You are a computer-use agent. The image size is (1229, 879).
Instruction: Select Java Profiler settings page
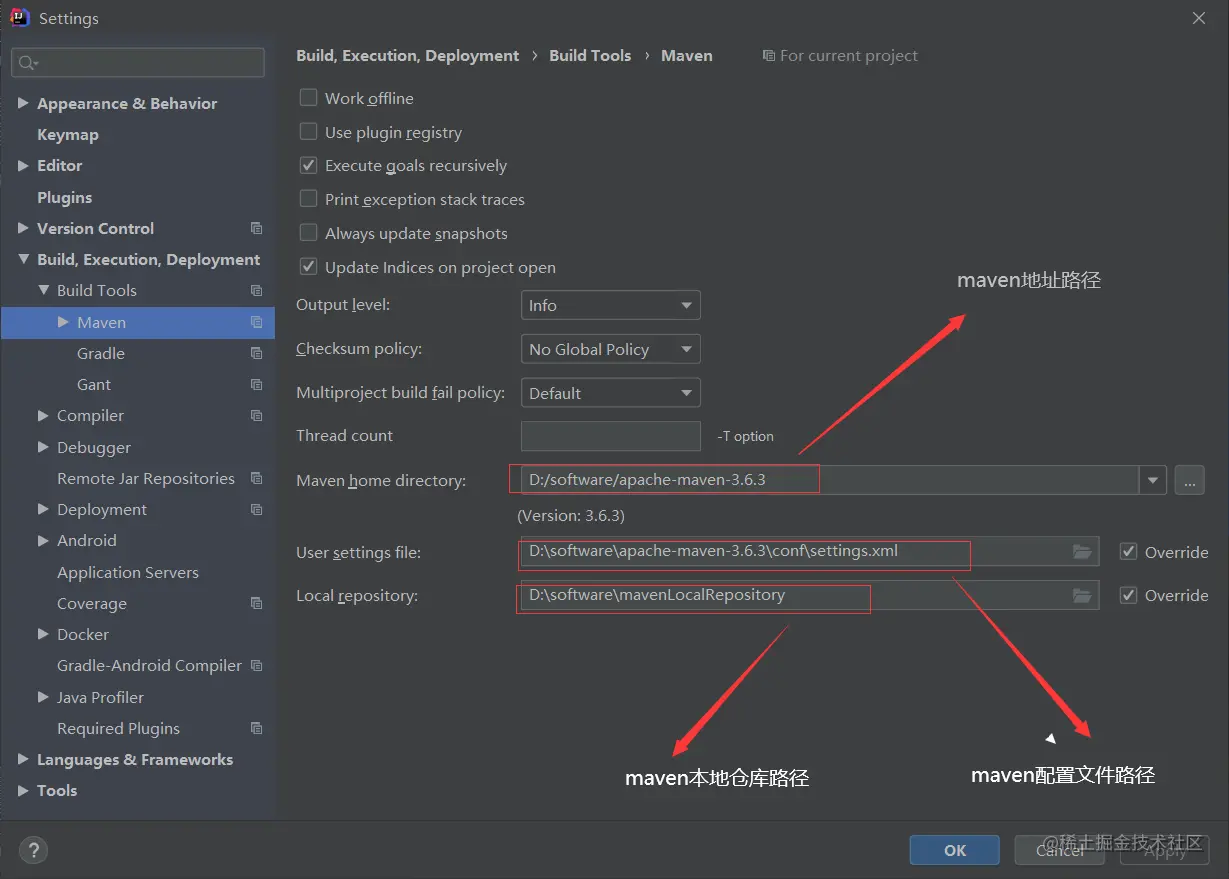point(100,697)
